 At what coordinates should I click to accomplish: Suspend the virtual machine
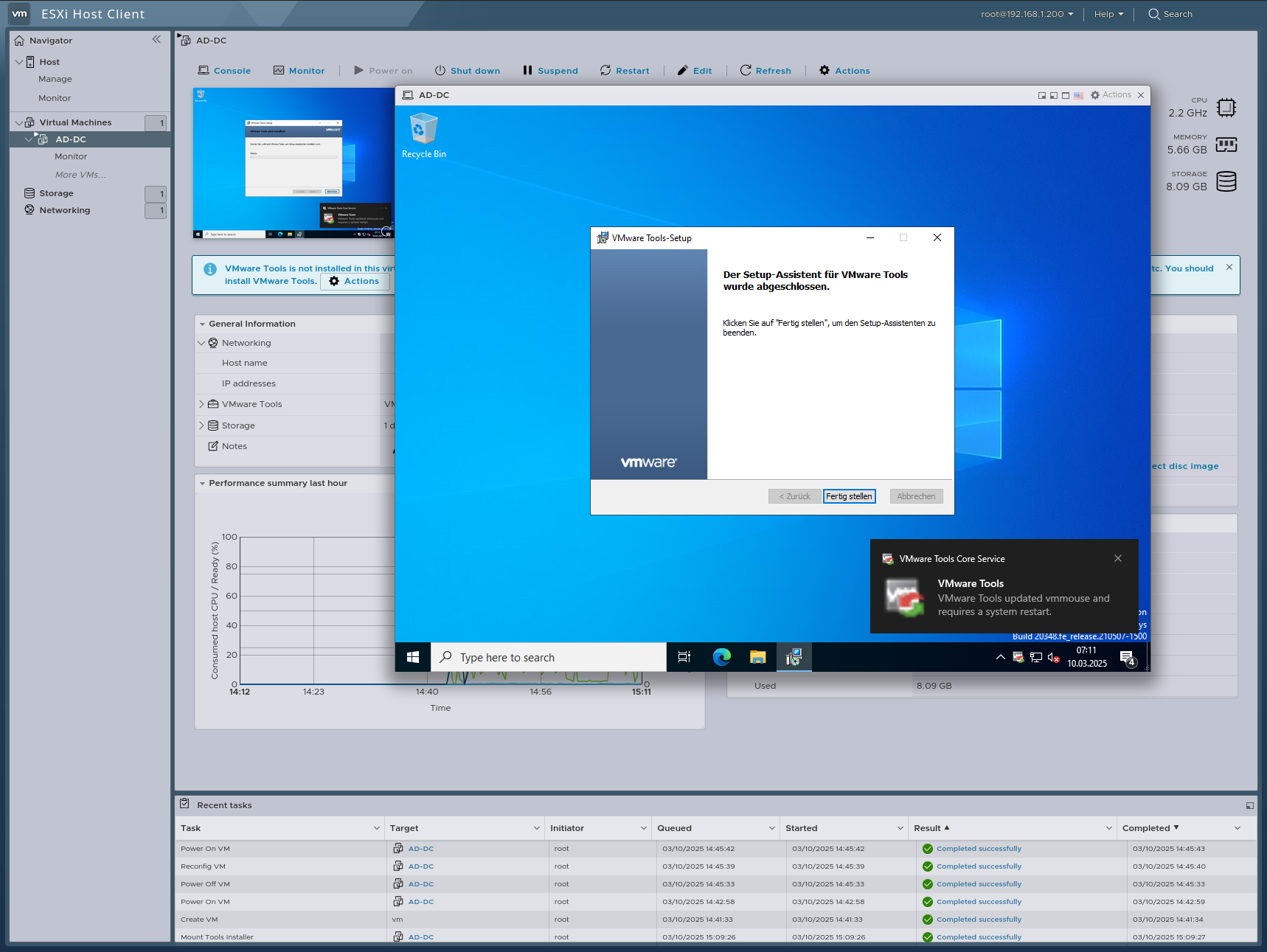click(x=549, y=70)
